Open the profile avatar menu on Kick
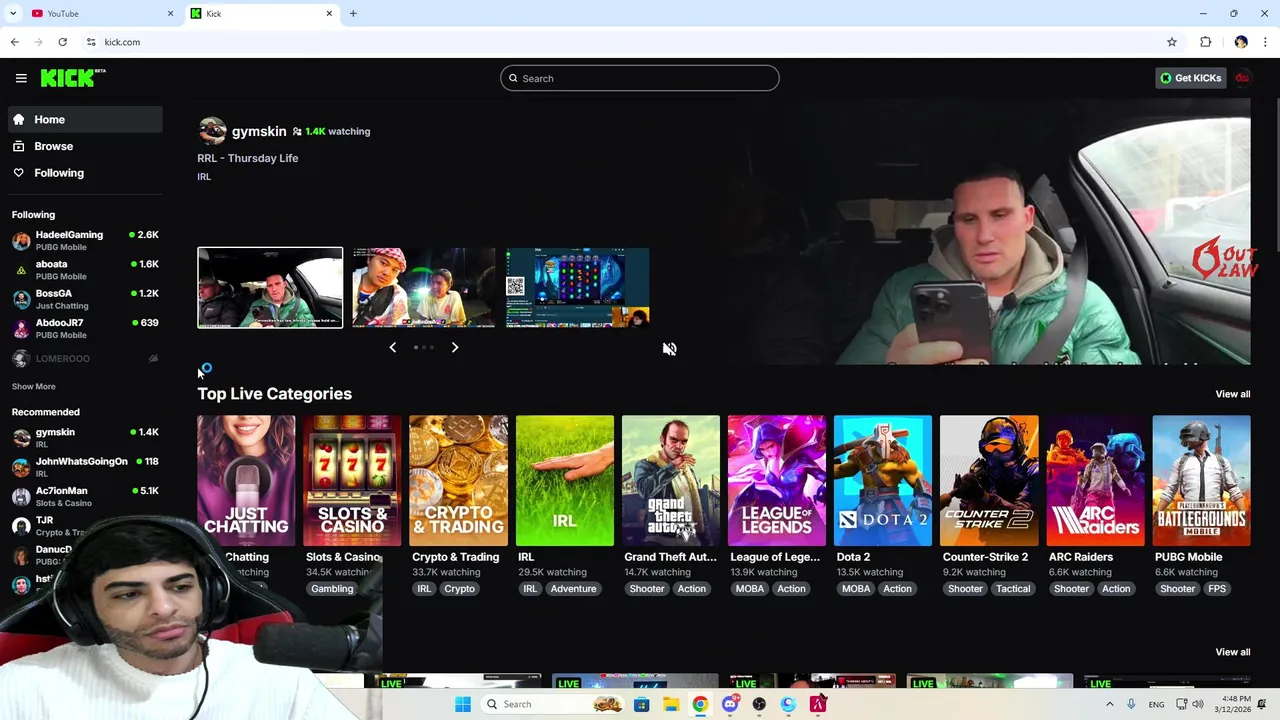 [1242, 78]
